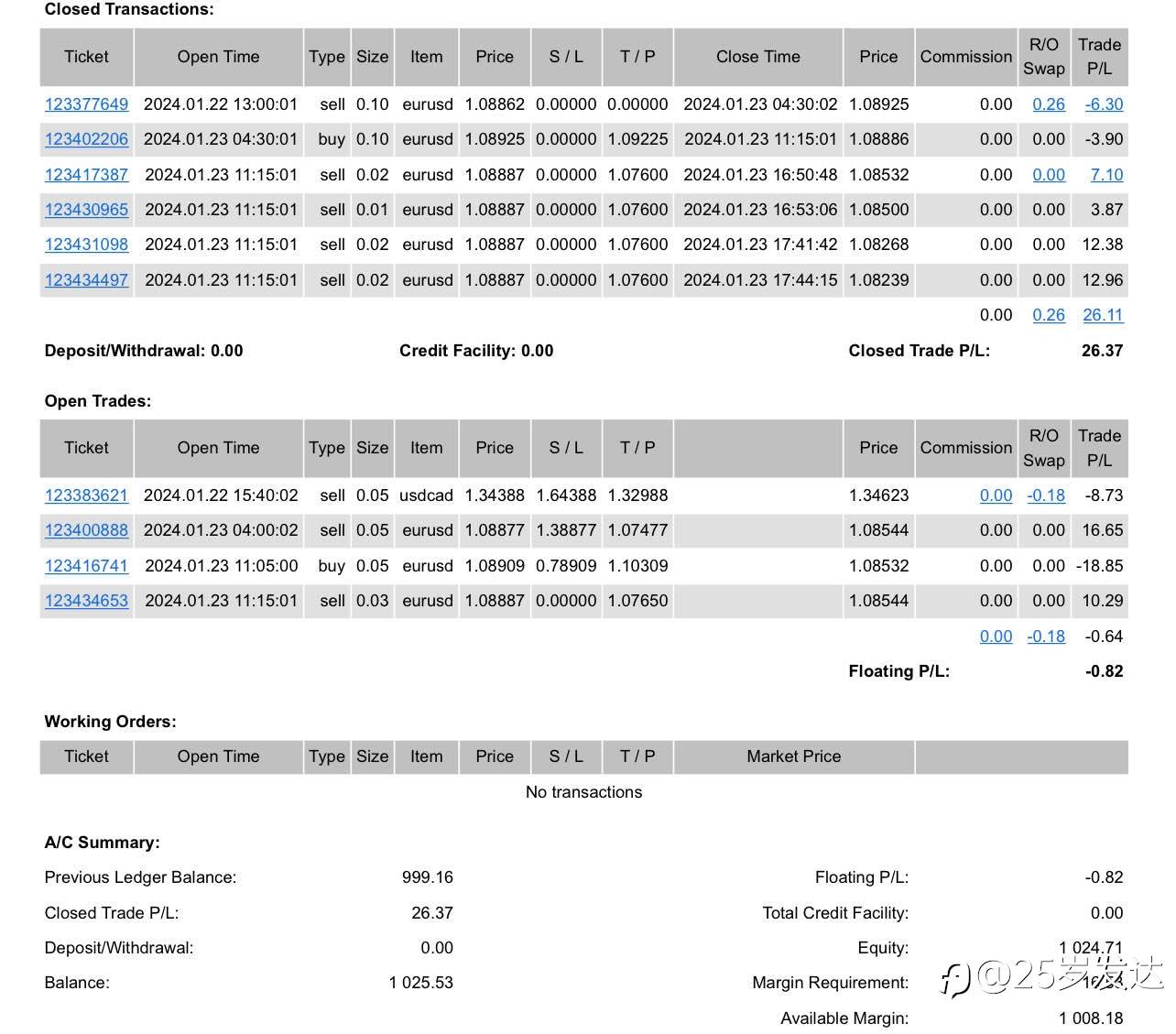This screenshot has height=1034, width=1176.
Task: Click open trade ticket 123400888
Action: point(86,530)
